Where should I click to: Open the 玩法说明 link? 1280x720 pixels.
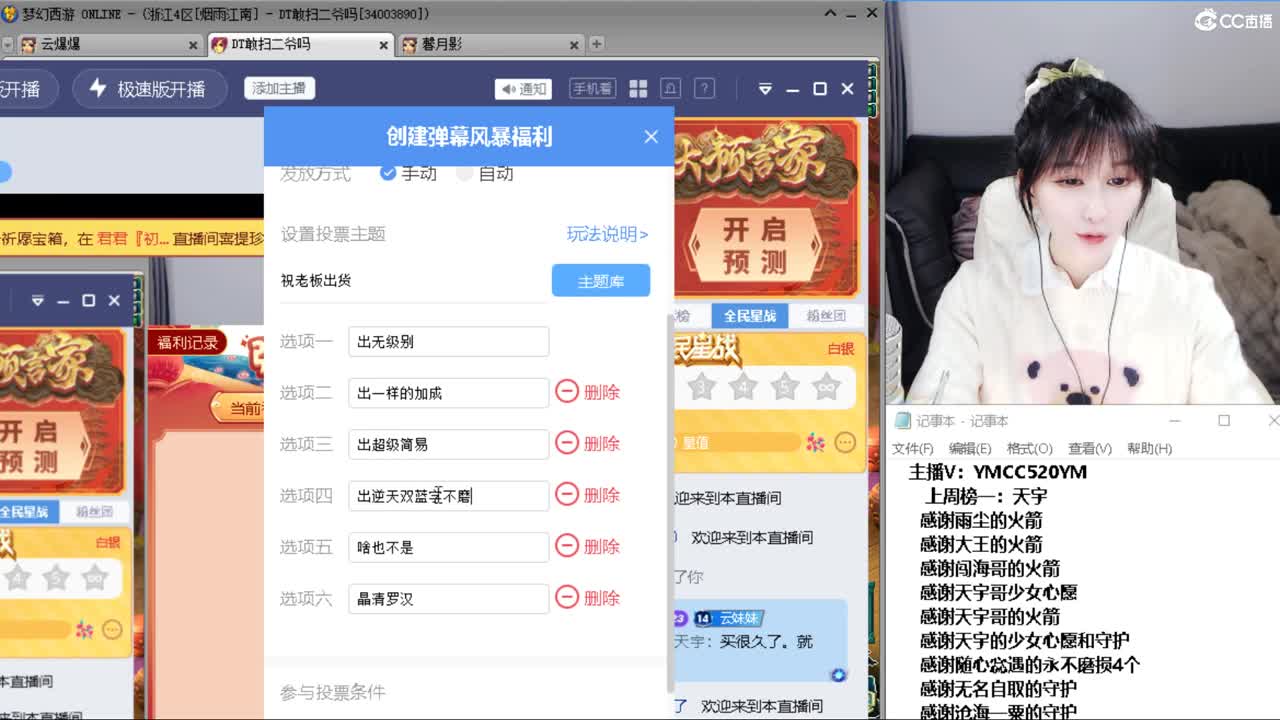coord(607,234)
